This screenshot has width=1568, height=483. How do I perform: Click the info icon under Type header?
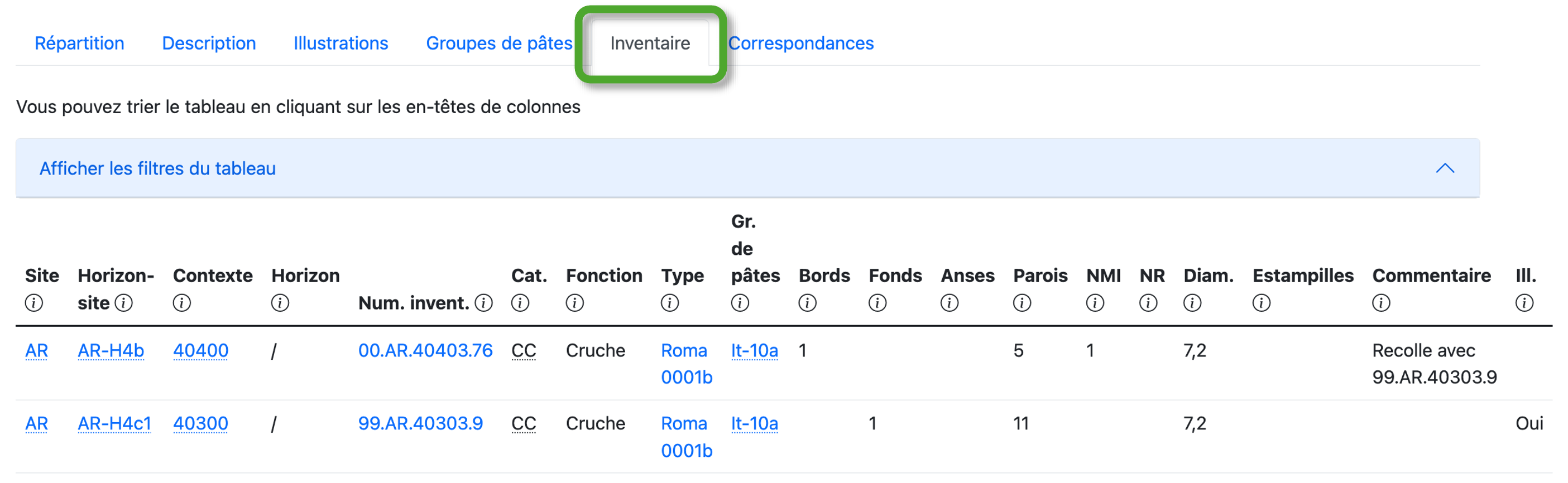point(669,303)
